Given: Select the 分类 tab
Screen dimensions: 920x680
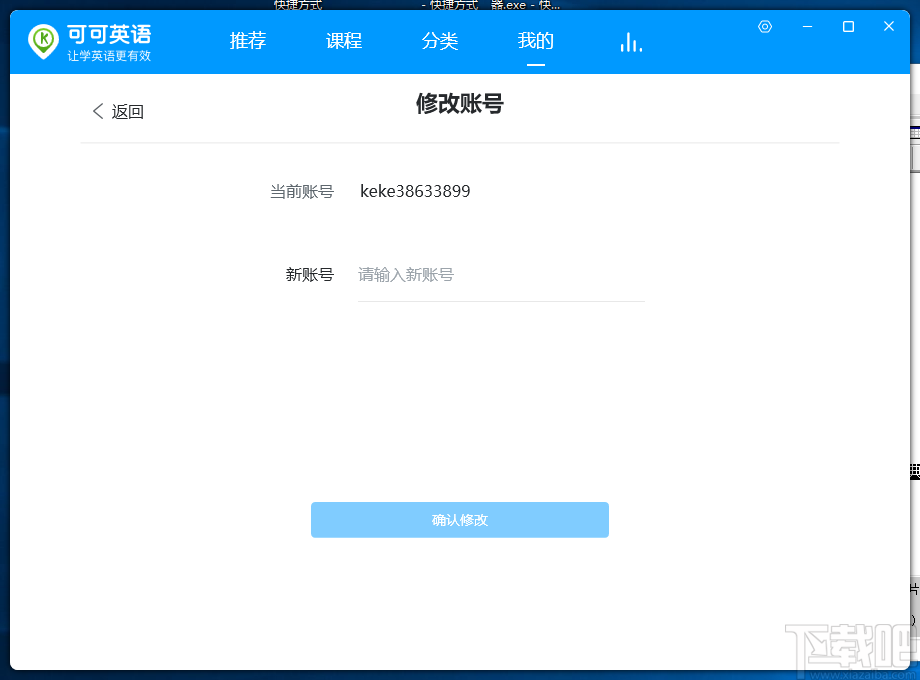Looking at the screenshot, I should tap(439, 41).
